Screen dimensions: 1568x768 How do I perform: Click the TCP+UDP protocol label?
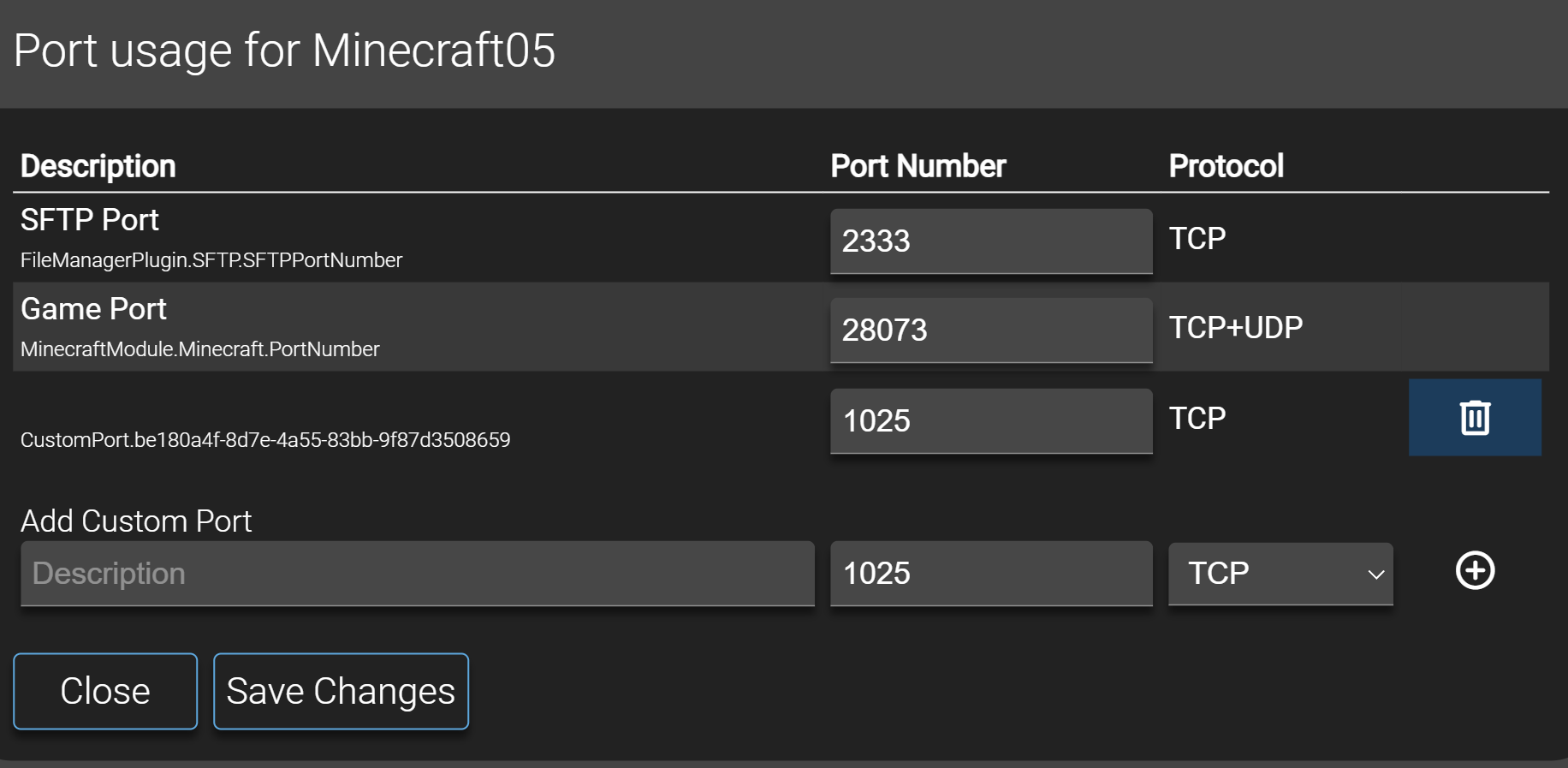pos(1236,328)
